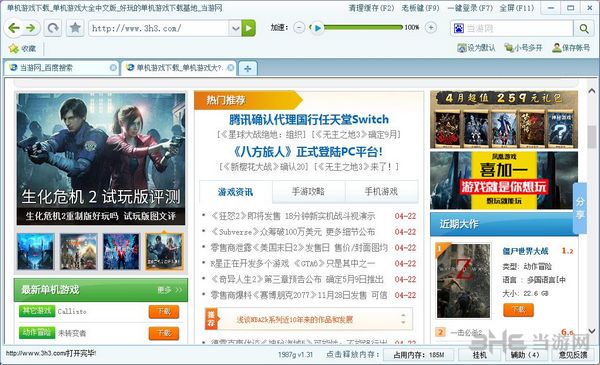
Task: Click 小号多开 multi-account option
Action: 523,48
